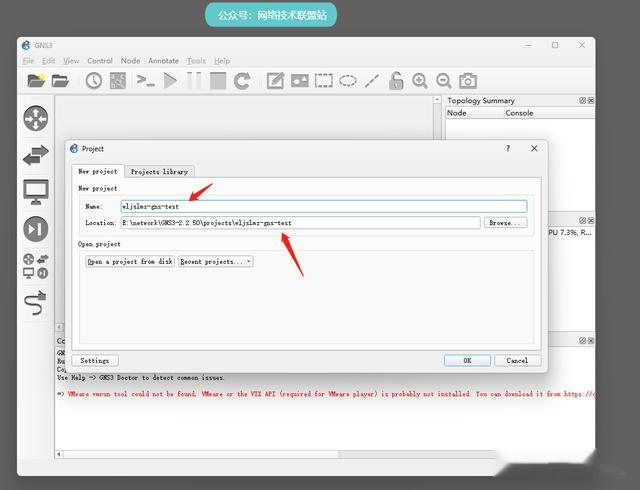The width and height of the screenshot is (640, 490).
Task: Open the Tools menu
Action: pyautogui.click(x=196, y=61)
